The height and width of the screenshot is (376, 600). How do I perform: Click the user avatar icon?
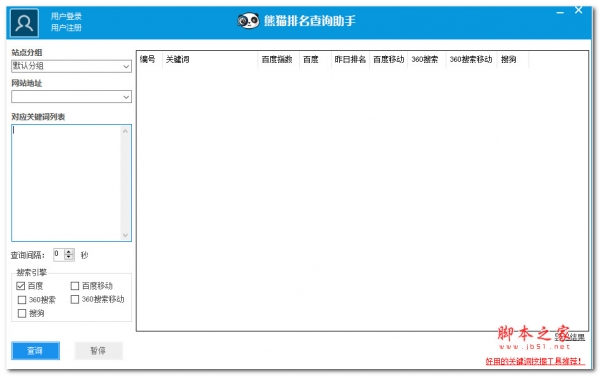(x=24, y=23)
